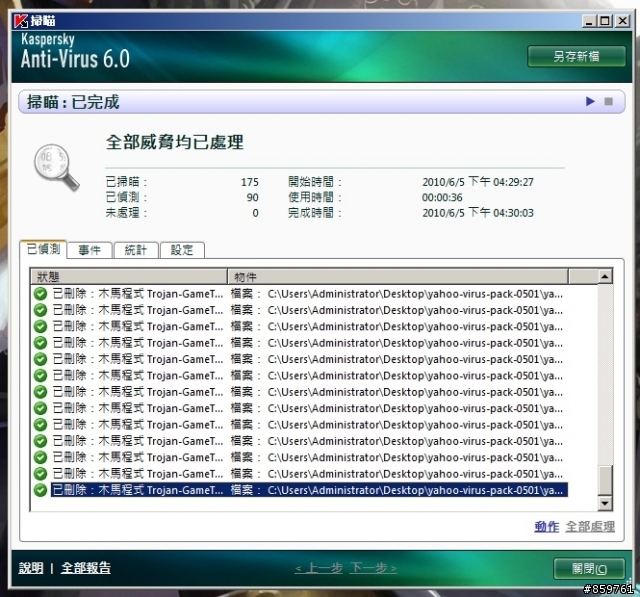Open the 事件 tab
This screenshot has height=597, width=640.
pyautogui.click(x=89, y=250)
